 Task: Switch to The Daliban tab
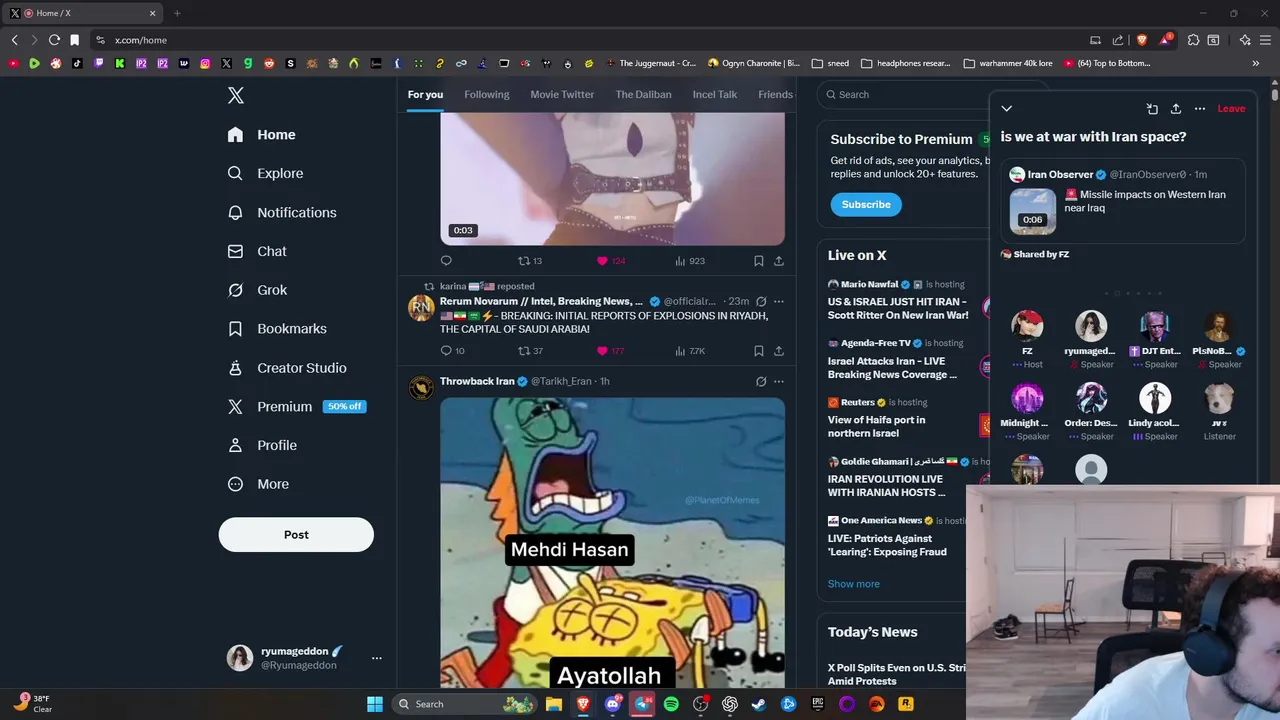(643, 94)
